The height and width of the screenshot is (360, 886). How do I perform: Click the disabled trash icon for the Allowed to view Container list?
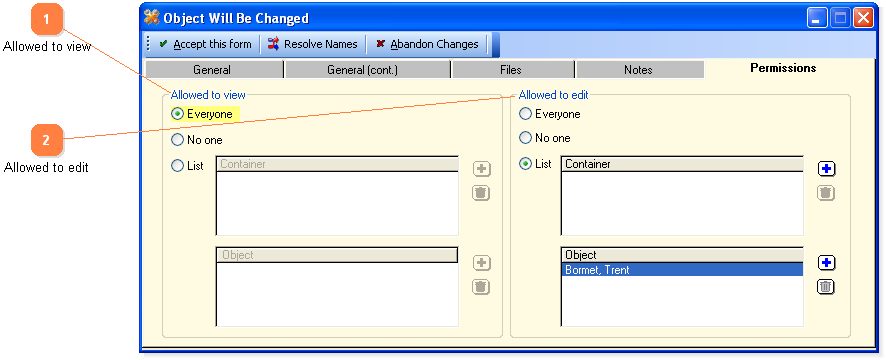point(481,193)
